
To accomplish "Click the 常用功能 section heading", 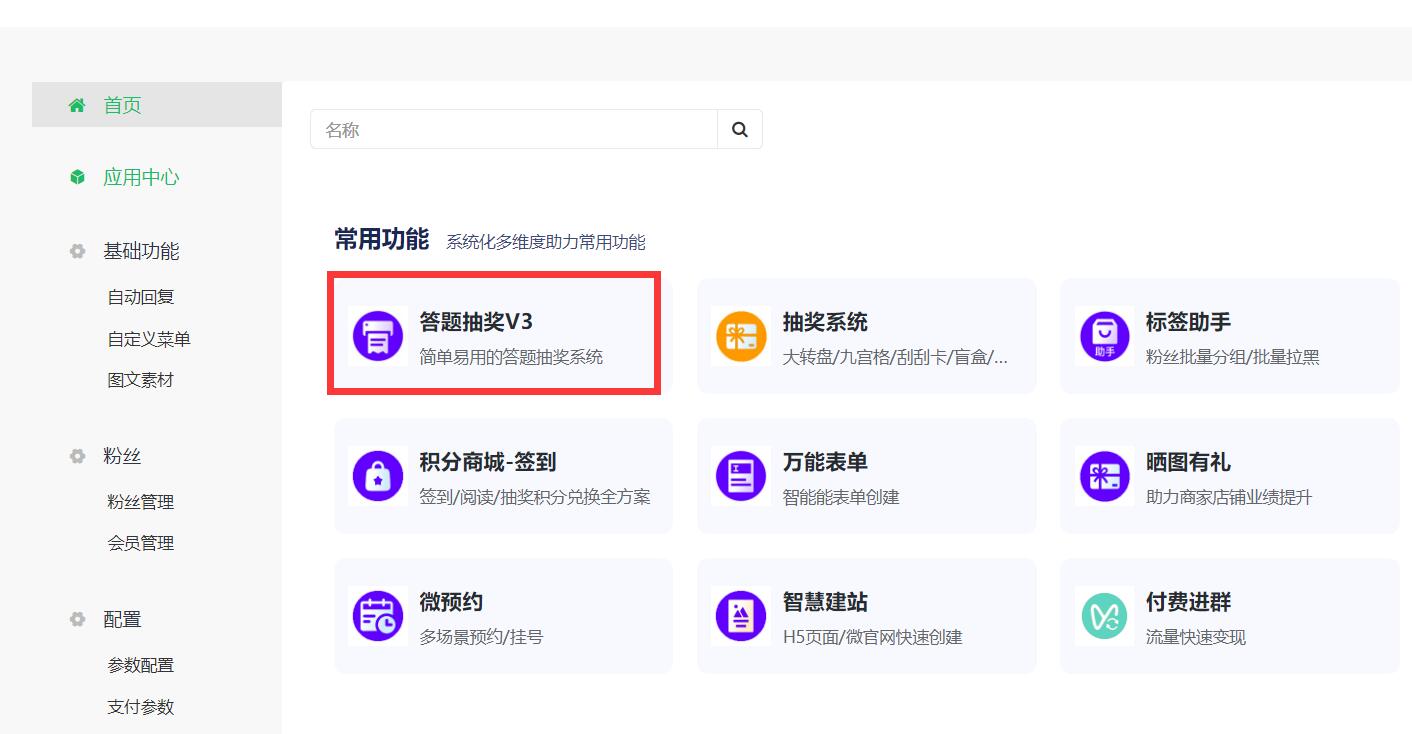I will (x=381, y=240).
